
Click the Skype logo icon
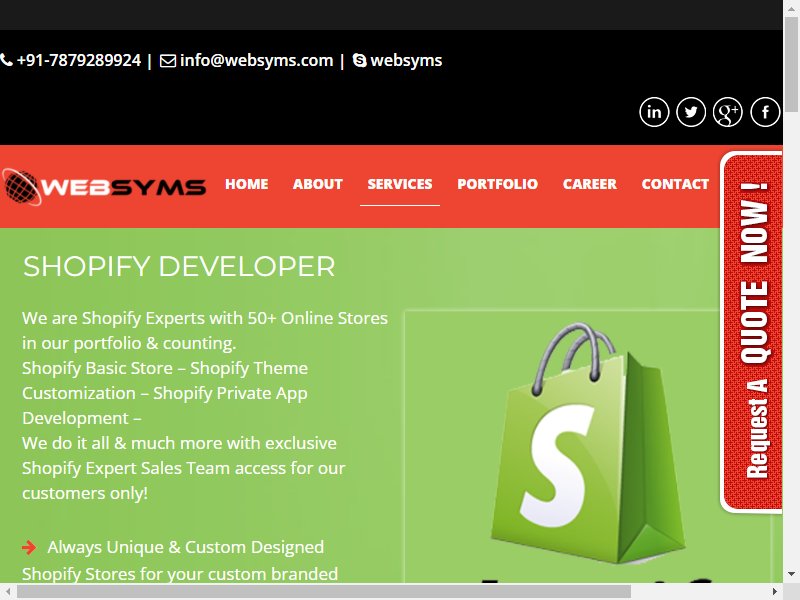pyautogui.click(x=360, y=60)
